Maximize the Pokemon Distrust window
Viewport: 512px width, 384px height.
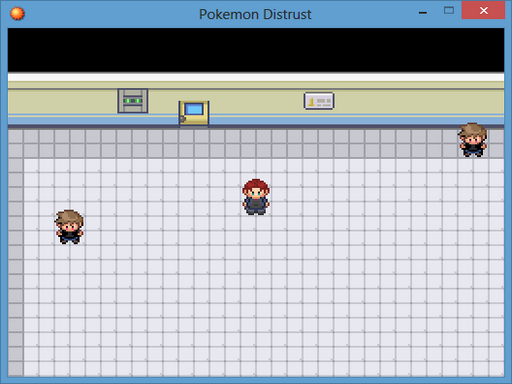(x=449, y=11)
